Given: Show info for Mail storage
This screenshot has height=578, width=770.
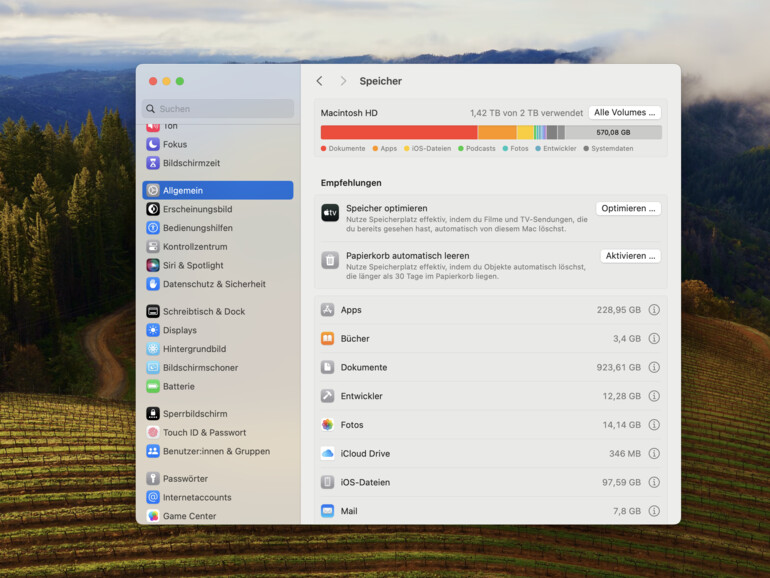Looking at the screenshot, I should 654,511.
